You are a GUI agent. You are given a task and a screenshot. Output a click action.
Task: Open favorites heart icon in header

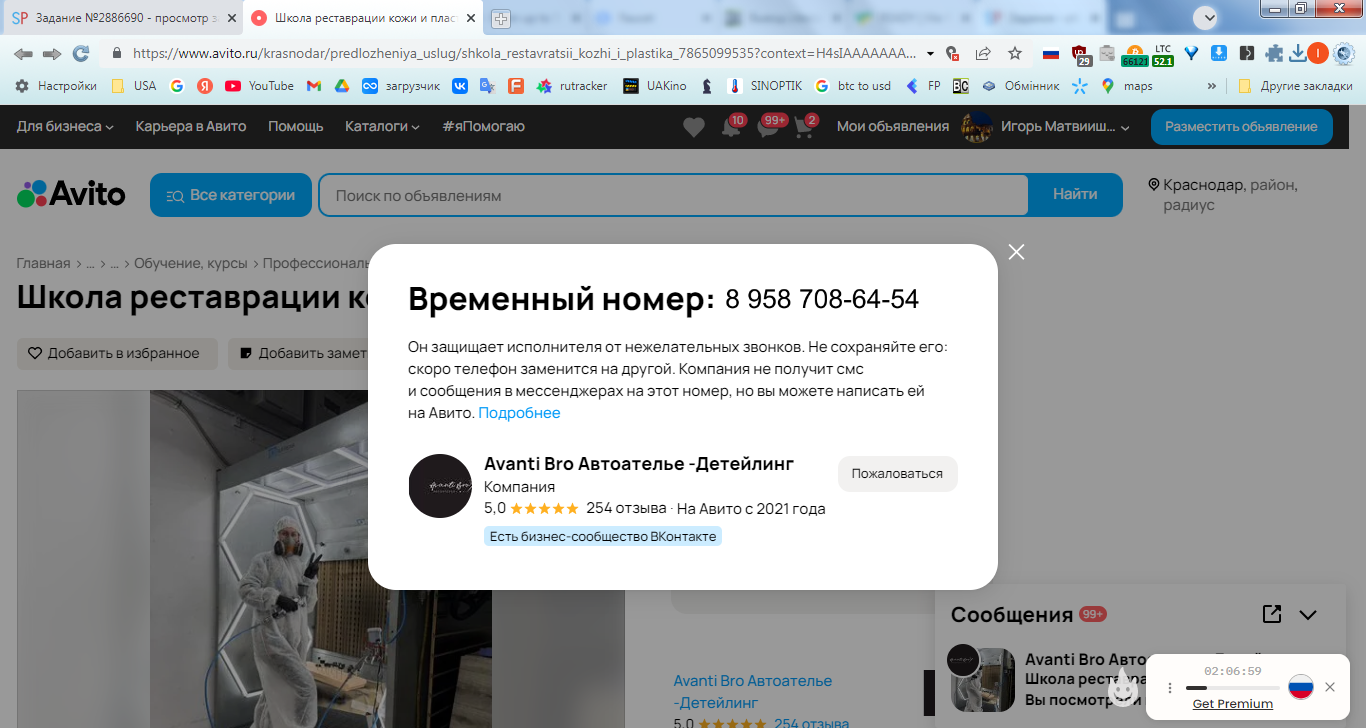(x=694, y=127)
